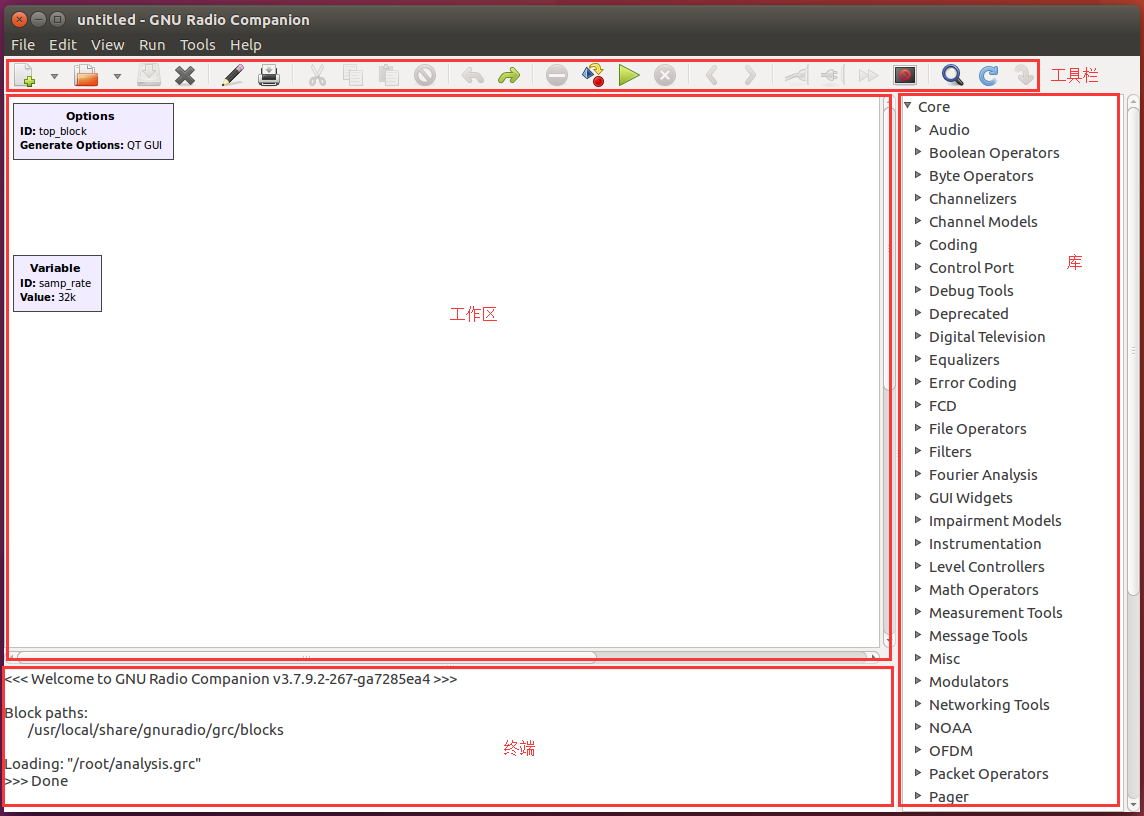Generate the flow graph
The width and height of the screenshot is (1144, 816).
pos(593,75)
